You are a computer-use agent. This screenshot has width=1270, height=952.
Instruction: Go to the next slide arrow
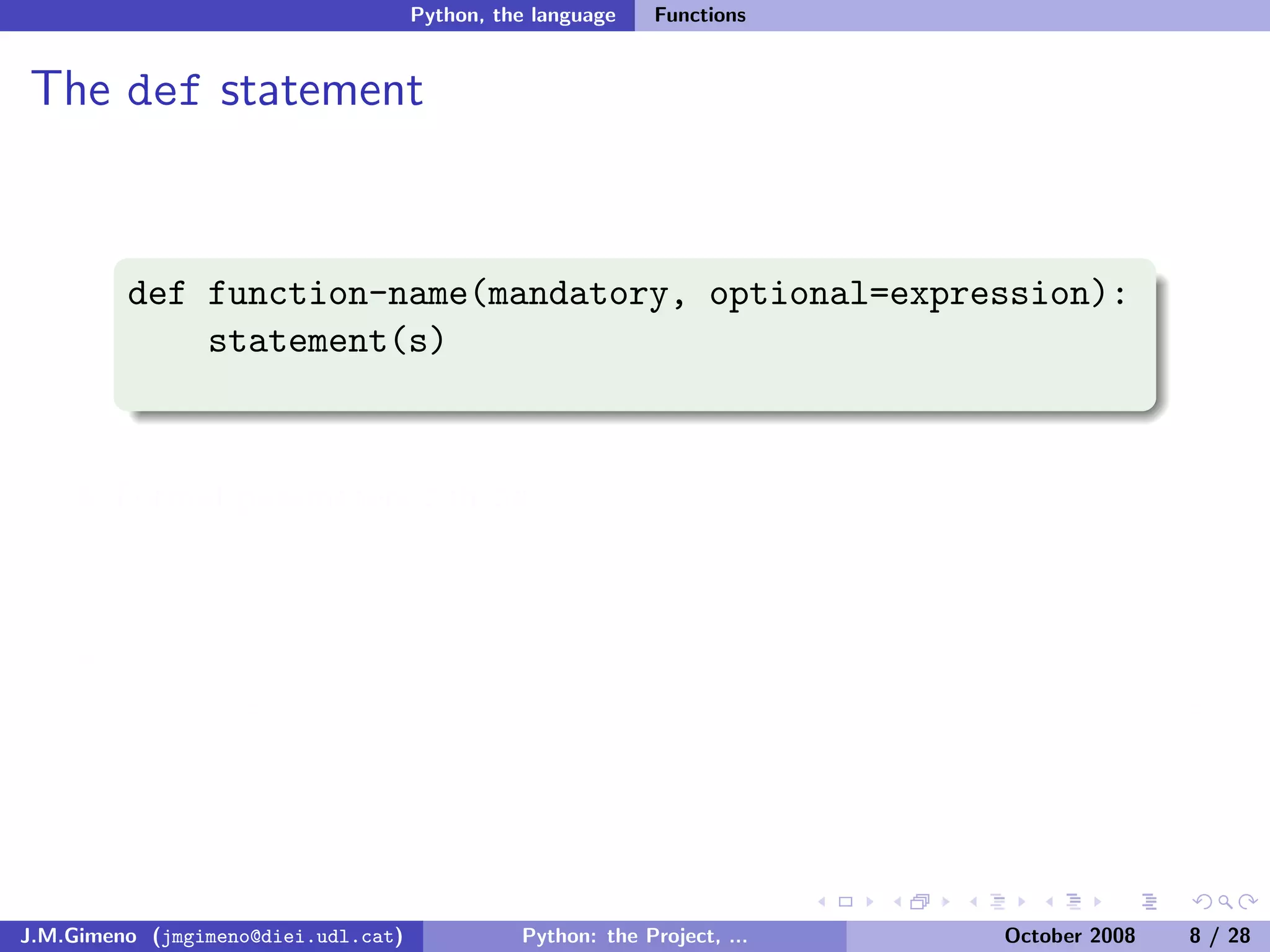tap(869, 902)
